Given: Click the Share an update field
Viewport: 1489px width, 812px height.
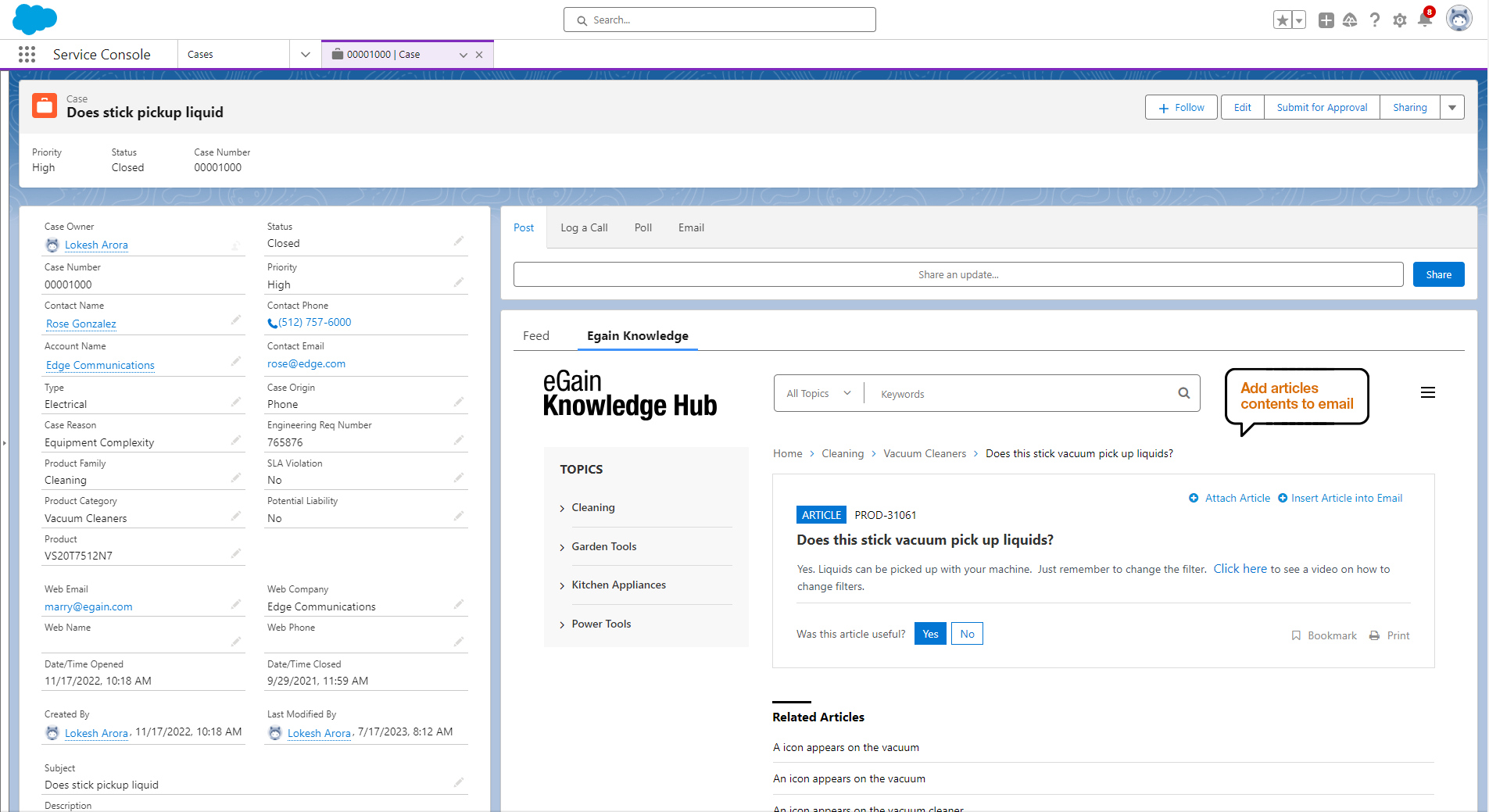Looking at the screenshot, I should [957, 274].
